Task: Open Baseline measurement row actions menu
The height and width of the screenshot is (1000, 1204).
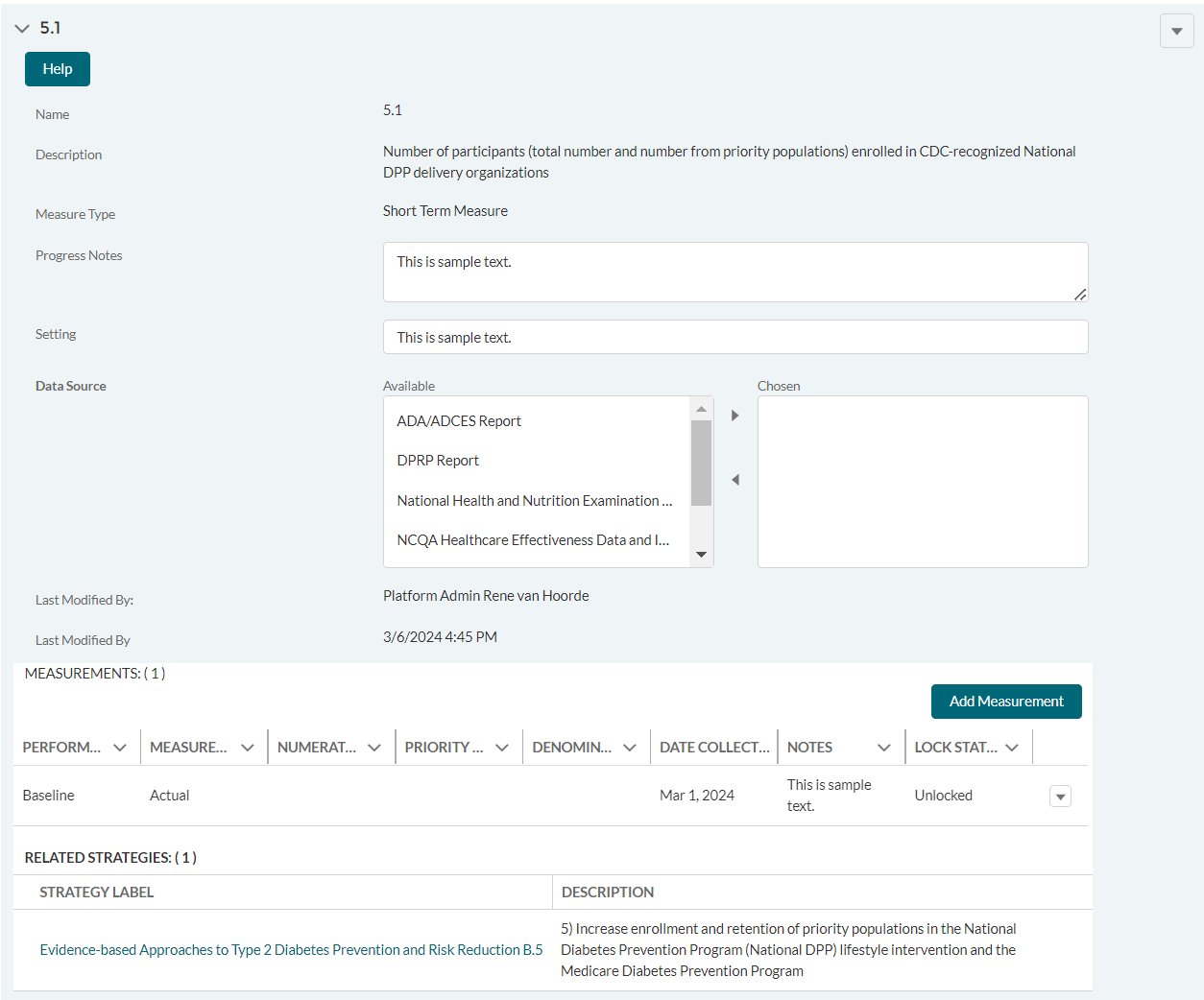Action: [x=1060, y=797]
